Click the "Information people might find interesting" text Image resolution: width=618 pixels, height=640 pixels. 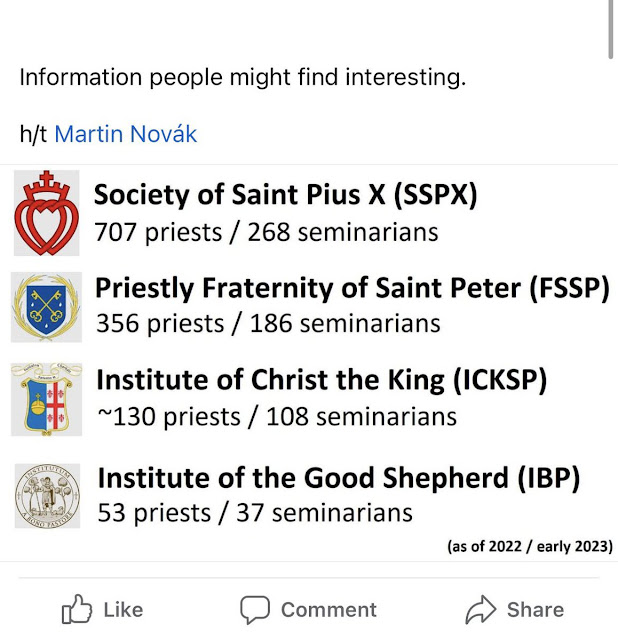tap(243, 77)
